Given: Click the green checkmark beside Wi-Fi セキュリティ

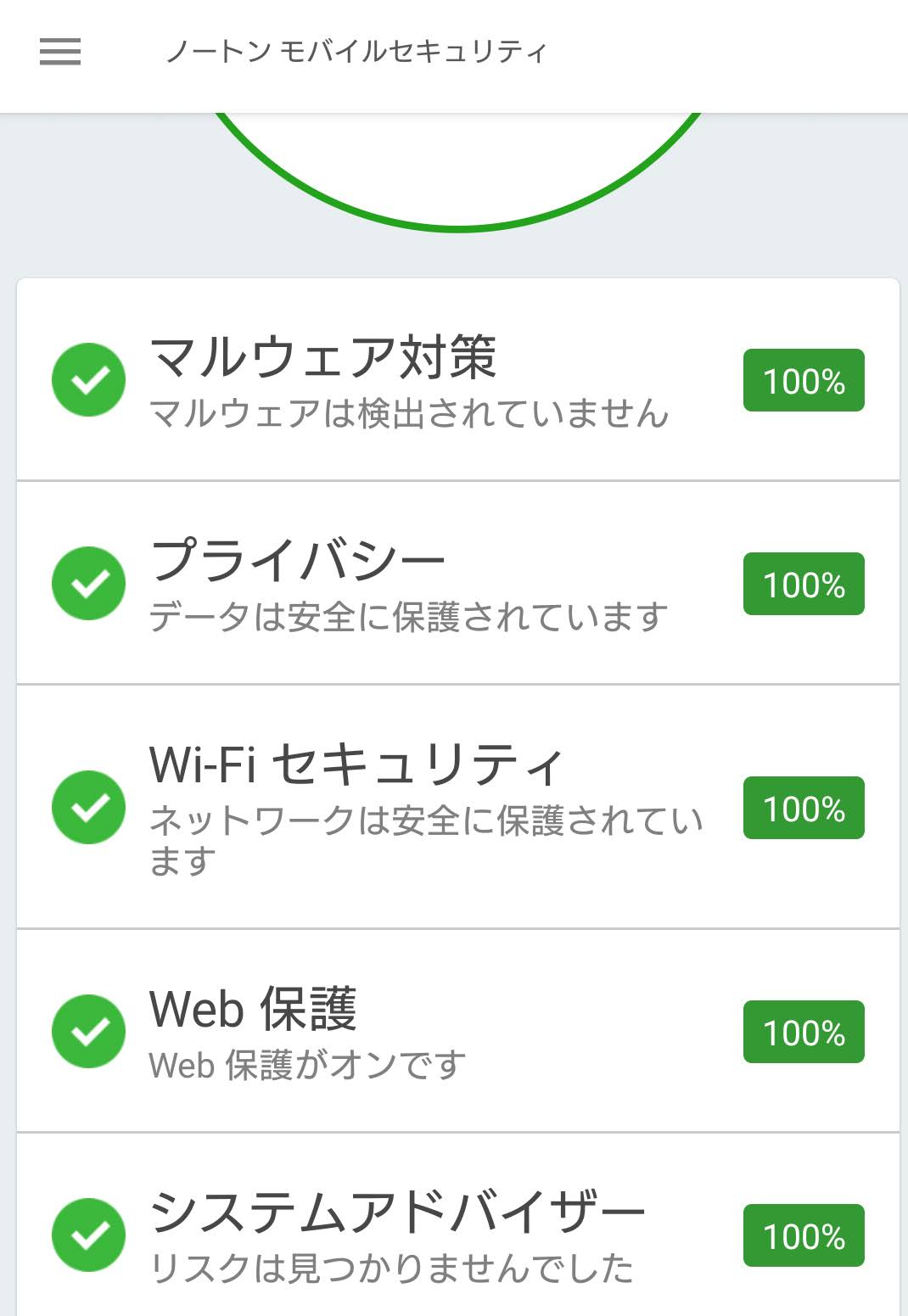Looking at the screenshot, I should (x=89, y=807).
